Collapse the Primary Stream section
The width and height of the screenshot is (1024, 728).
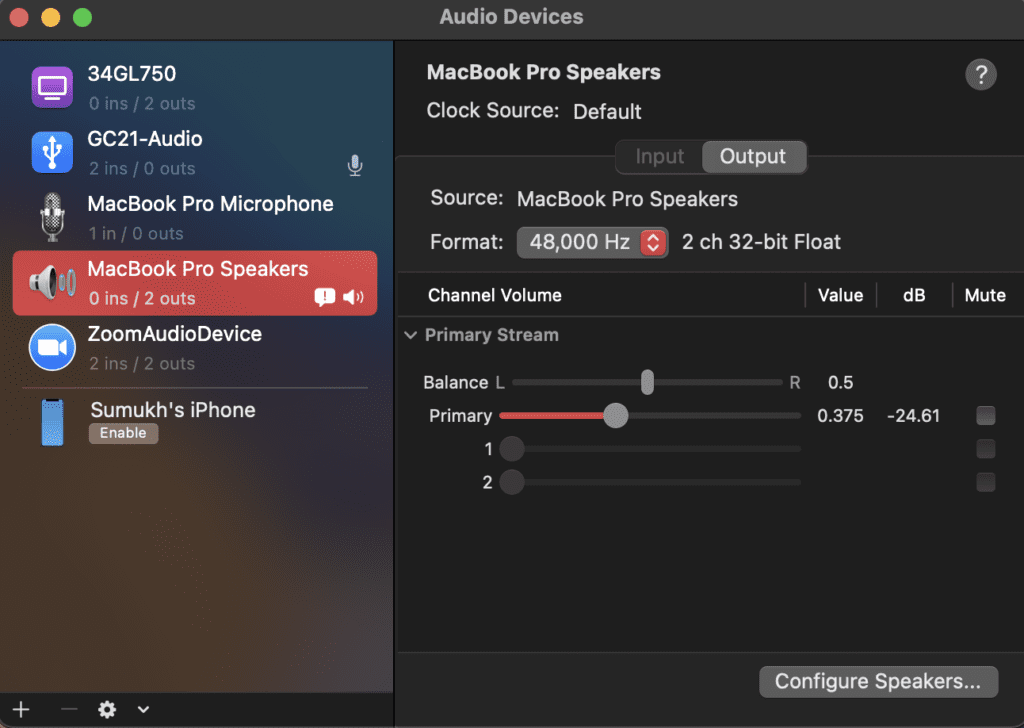click(410, 335)
